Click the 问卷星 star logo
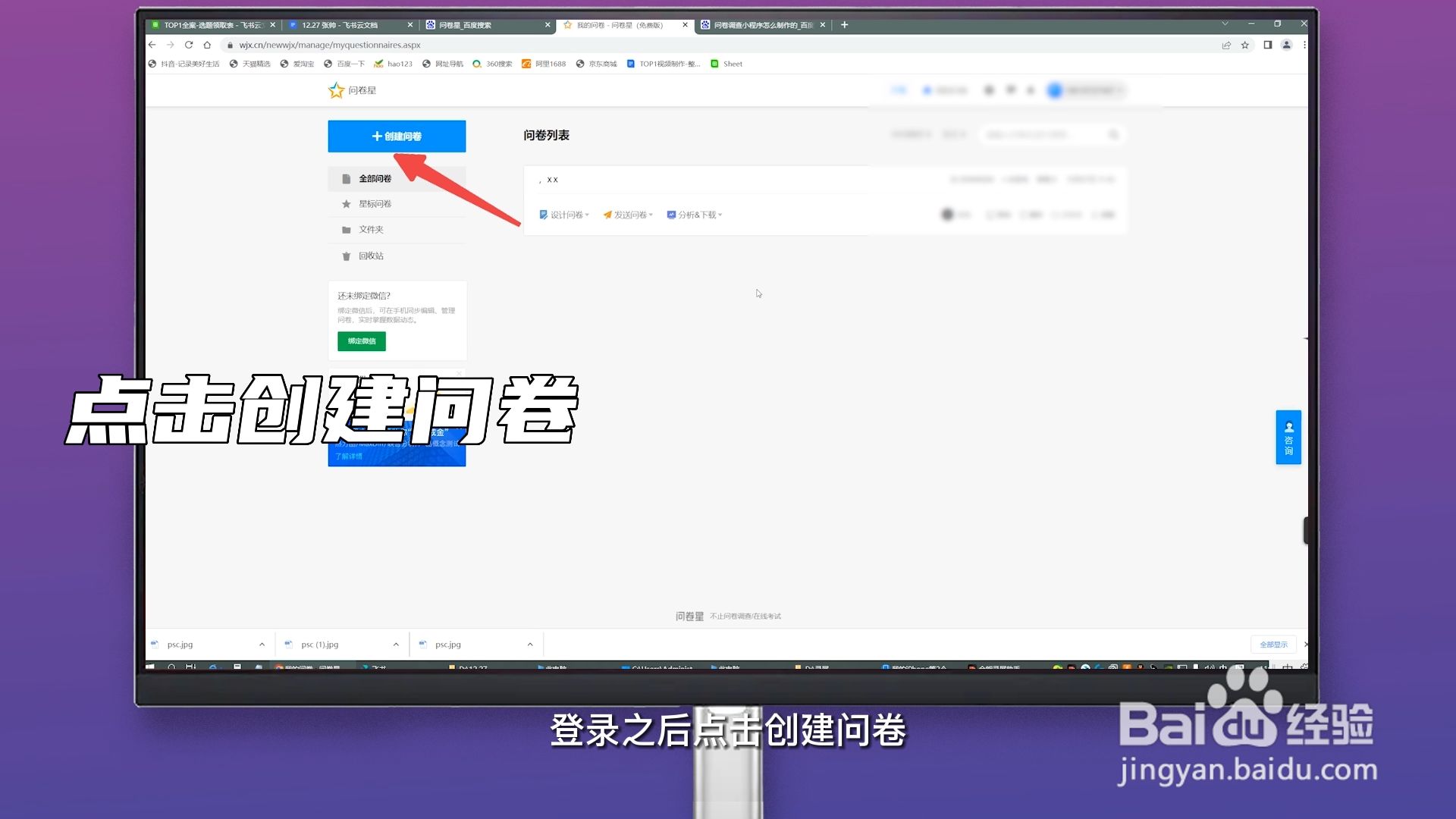Viewport: 1456px width, 819px height. click(x=336, y=90)
